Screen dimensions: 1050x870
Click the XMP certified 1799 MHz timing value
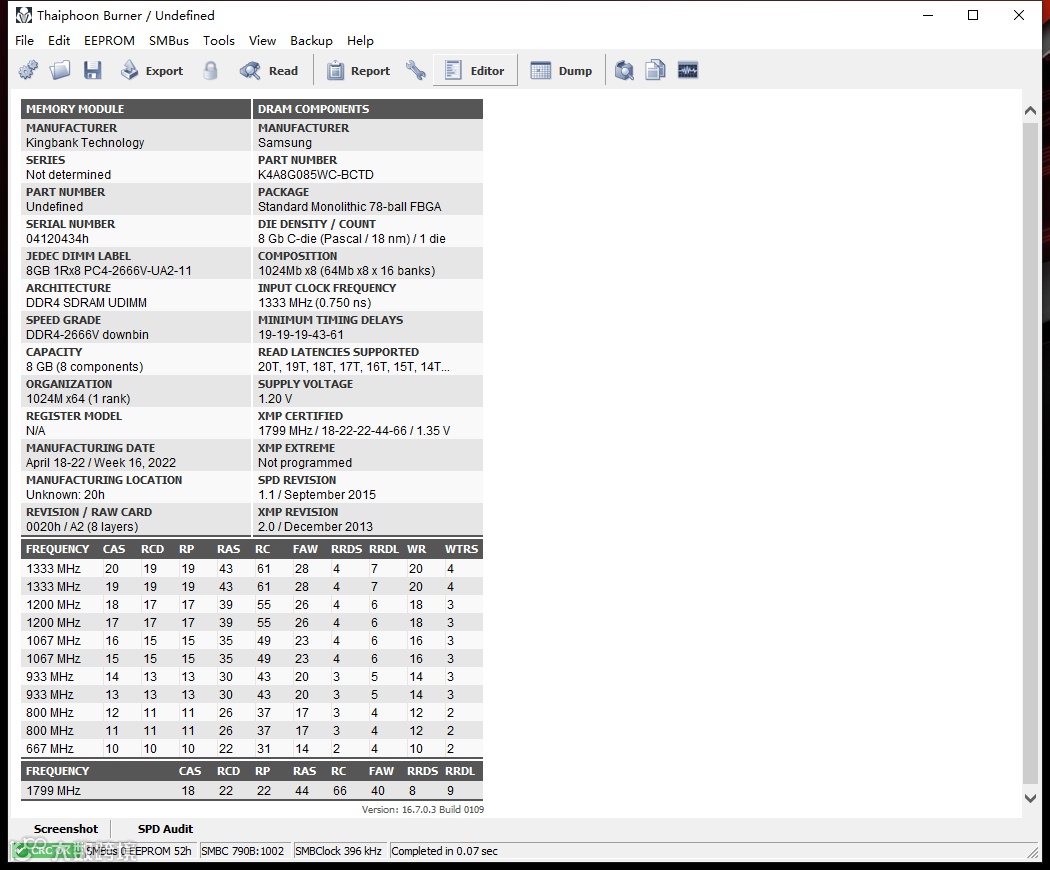coord(354,431)
